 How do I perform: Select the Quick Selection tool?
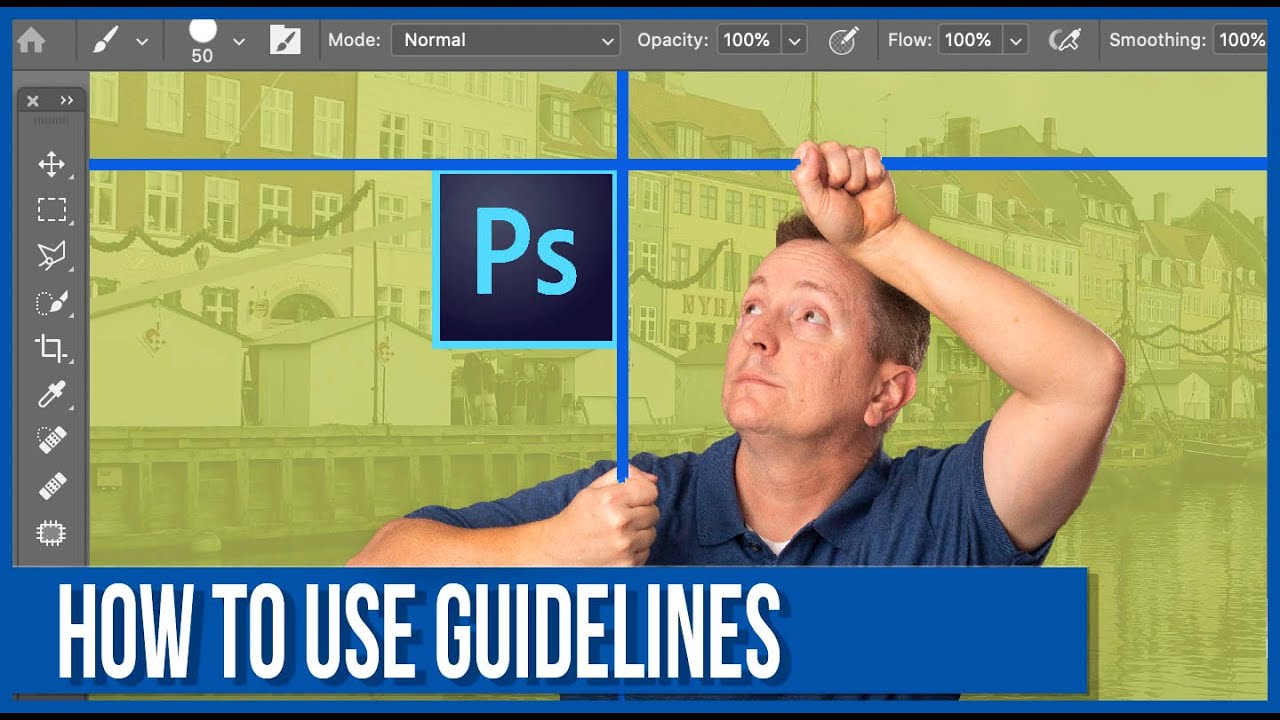point(51,303)
